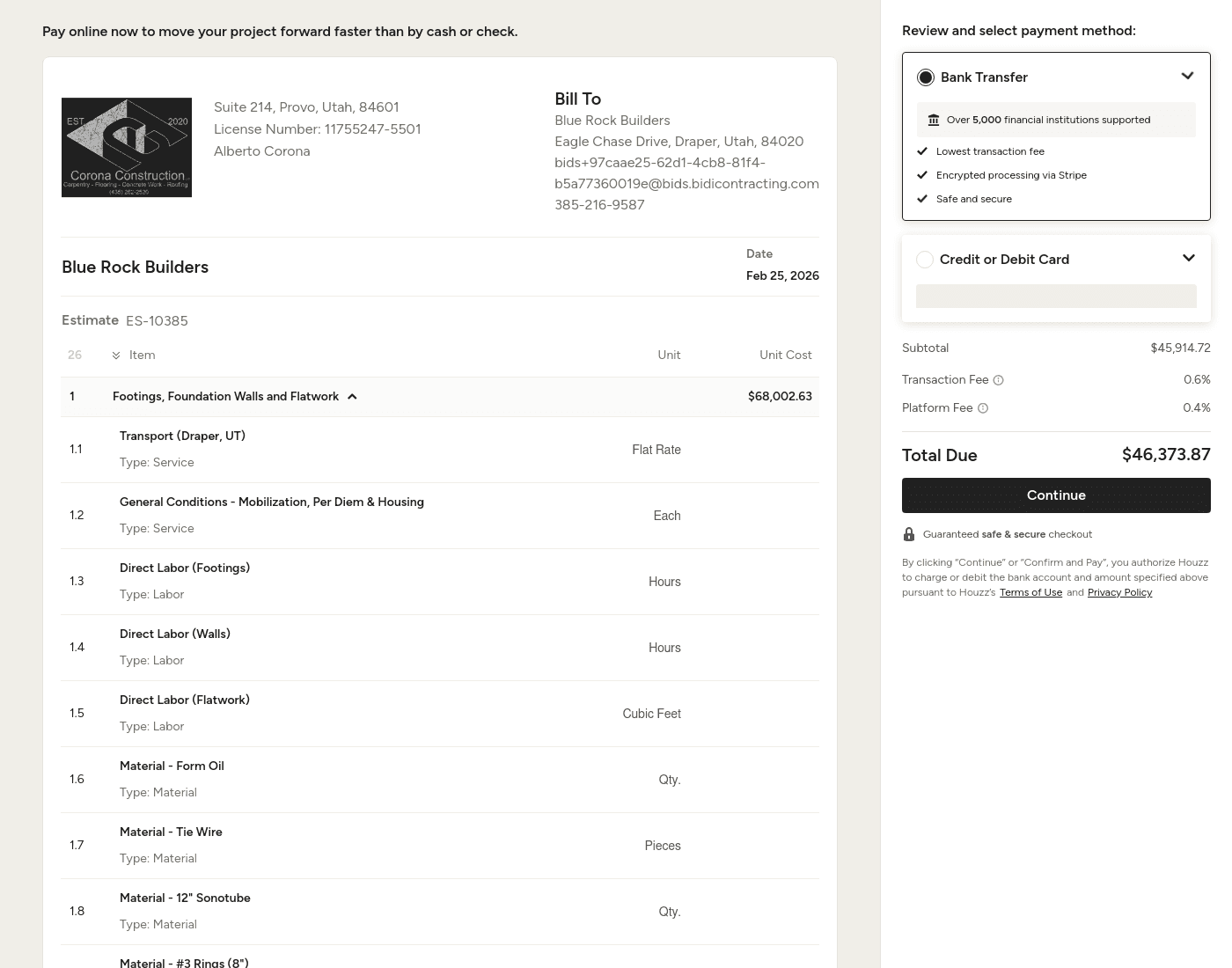Collapse Footings, Foundation Walls and Flatwork section

(352, 397)
